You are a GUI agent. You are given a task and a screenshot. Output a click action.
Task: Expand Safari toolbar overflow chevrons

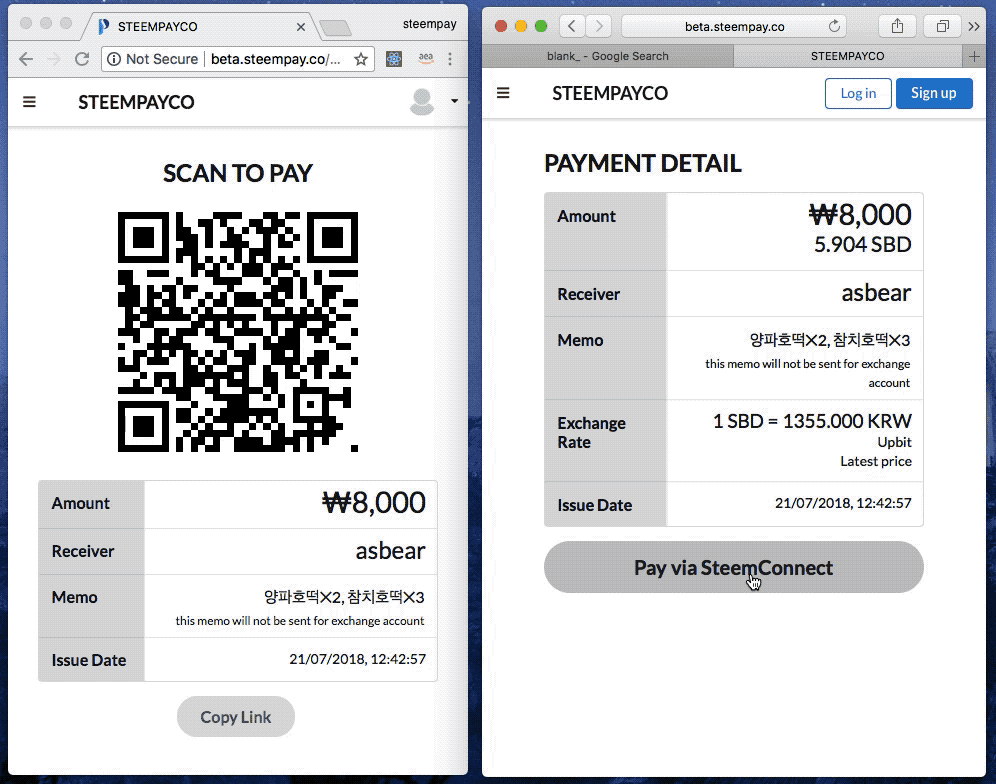[x=974, y=27]
